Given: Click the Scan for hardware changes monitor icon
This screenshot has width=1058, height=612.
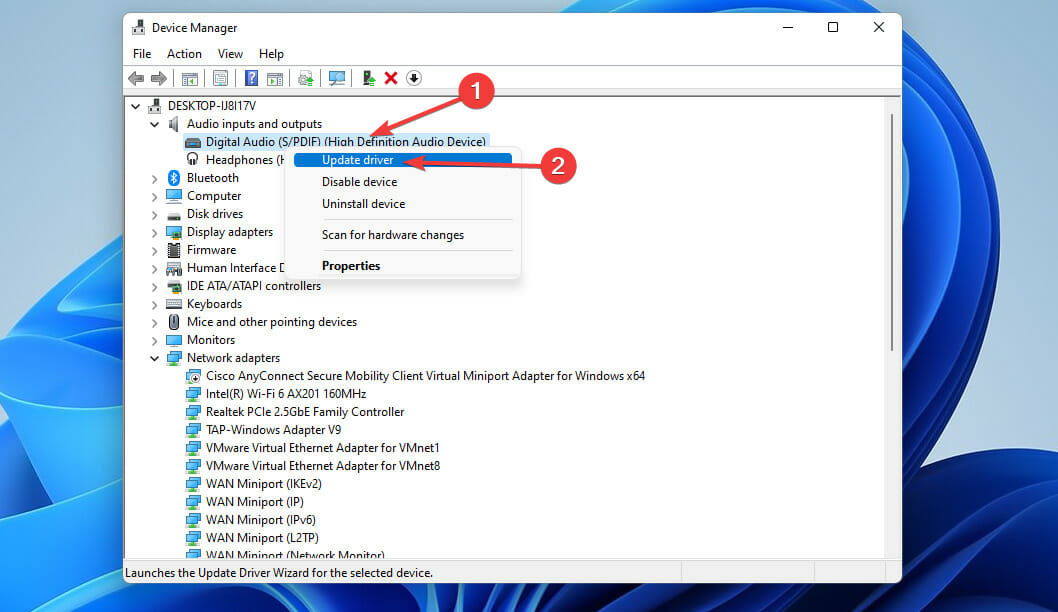Looking at the screenshot, I should [x=337, y=78].
